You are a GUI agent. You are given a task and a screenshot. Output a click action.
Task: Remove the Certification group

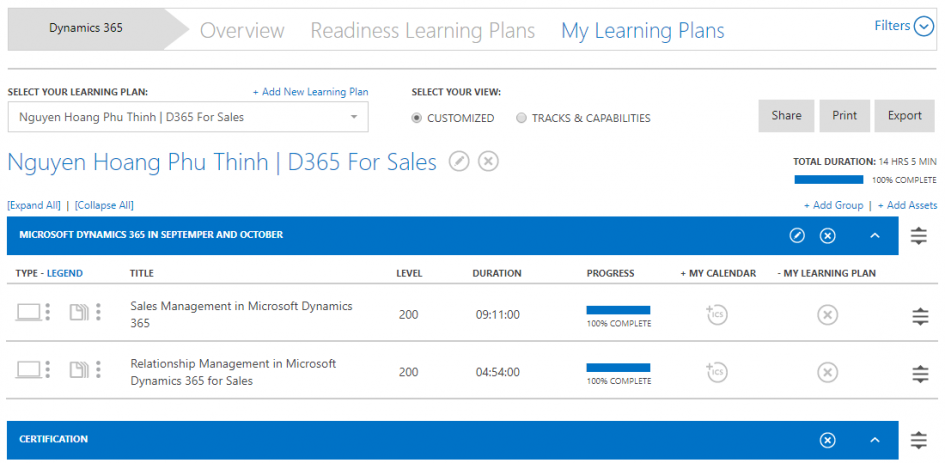(x=827, y=440)
